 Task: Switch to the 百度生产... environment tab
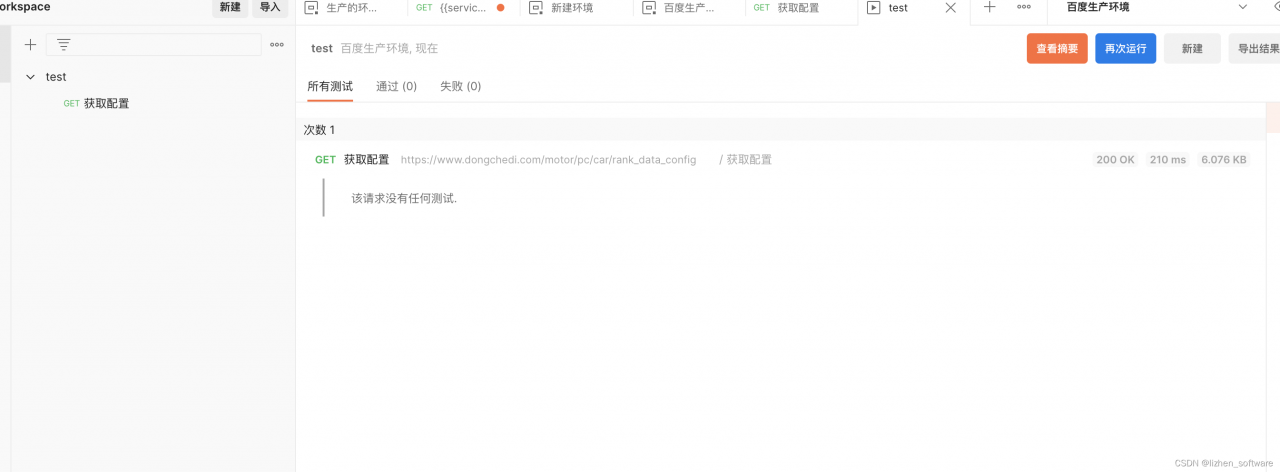tap(689, 8)
